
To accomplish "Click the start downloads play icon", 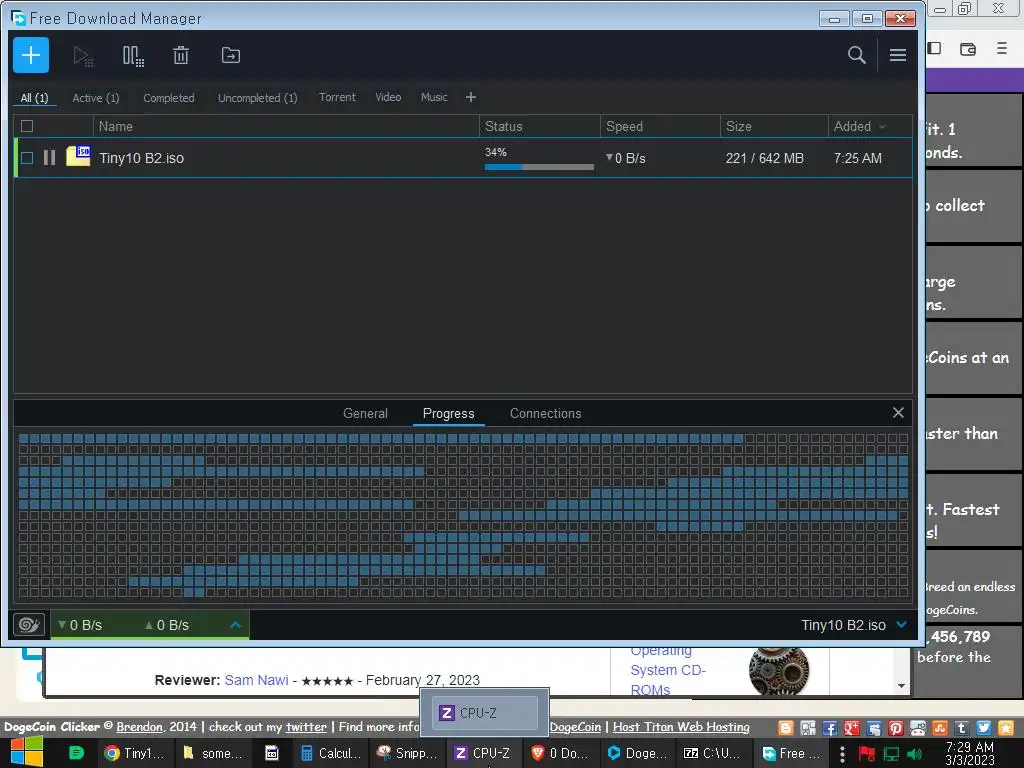I will [x=83, y=56].
